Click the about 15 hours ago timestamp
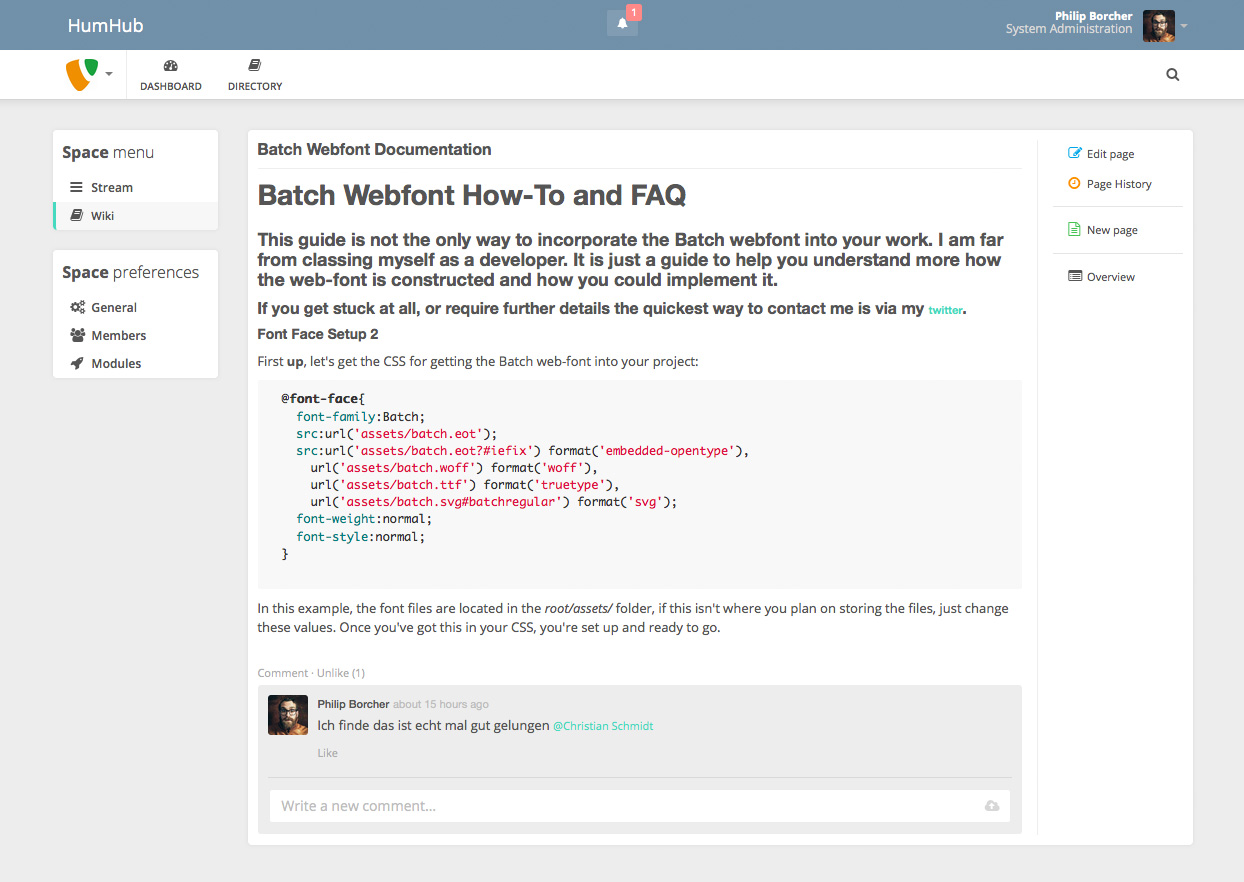The width and height of the screenshot is (1244, 882). tap(441, 704)
